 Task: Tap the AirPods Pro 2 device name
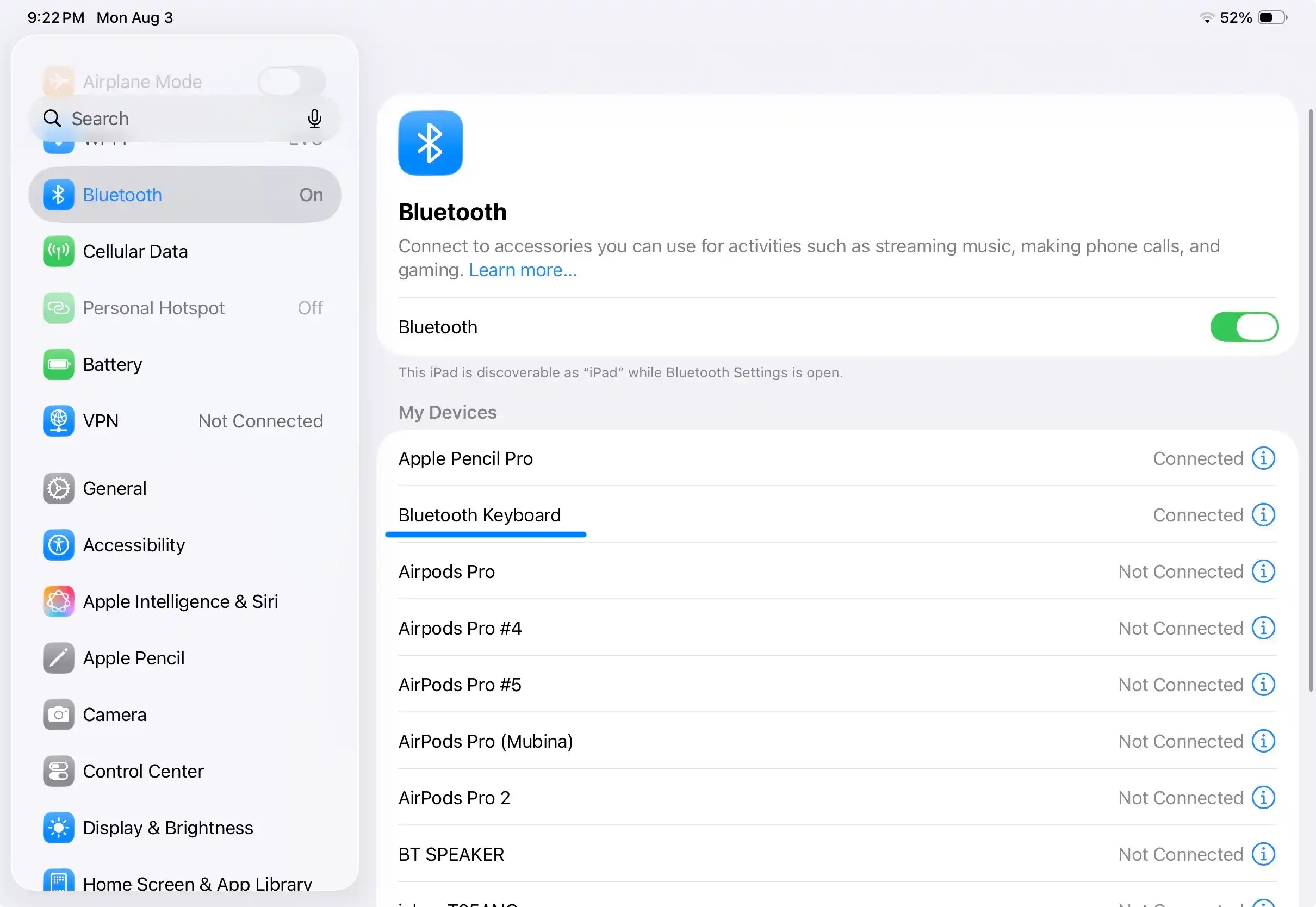point(454,798)
